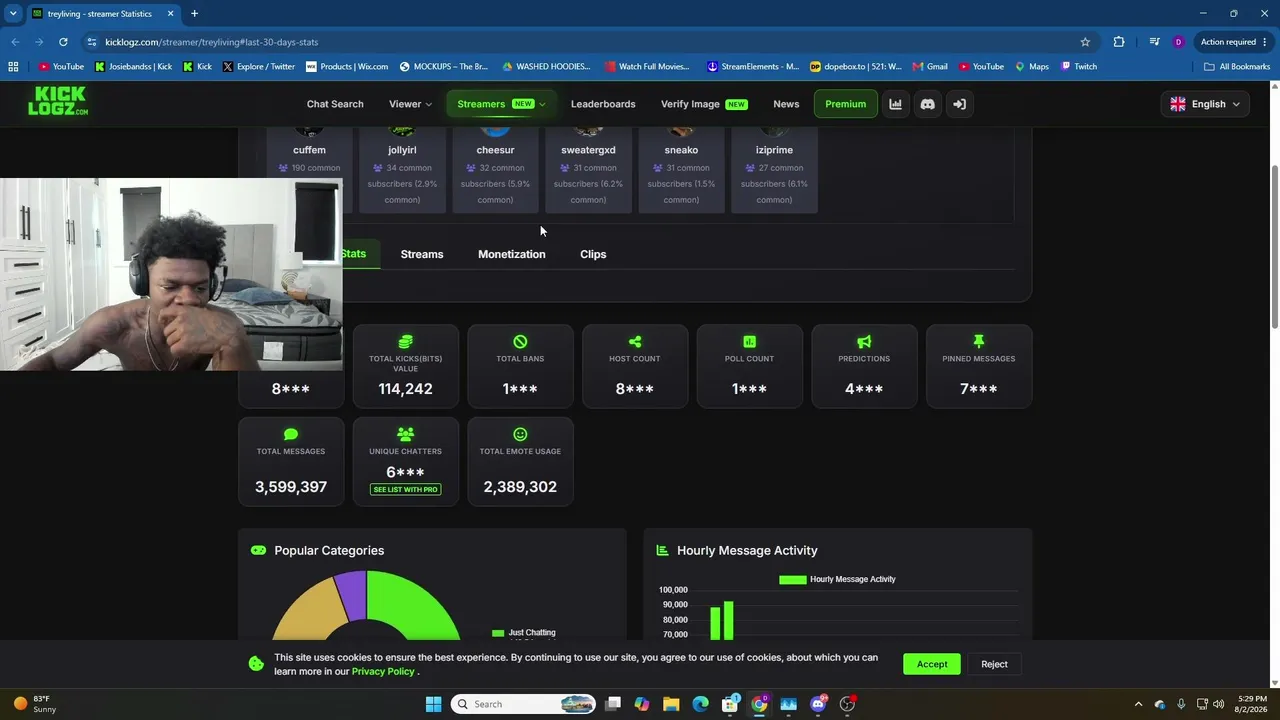Open Microsoft Store from the taskbar

[x=730, y=704]
